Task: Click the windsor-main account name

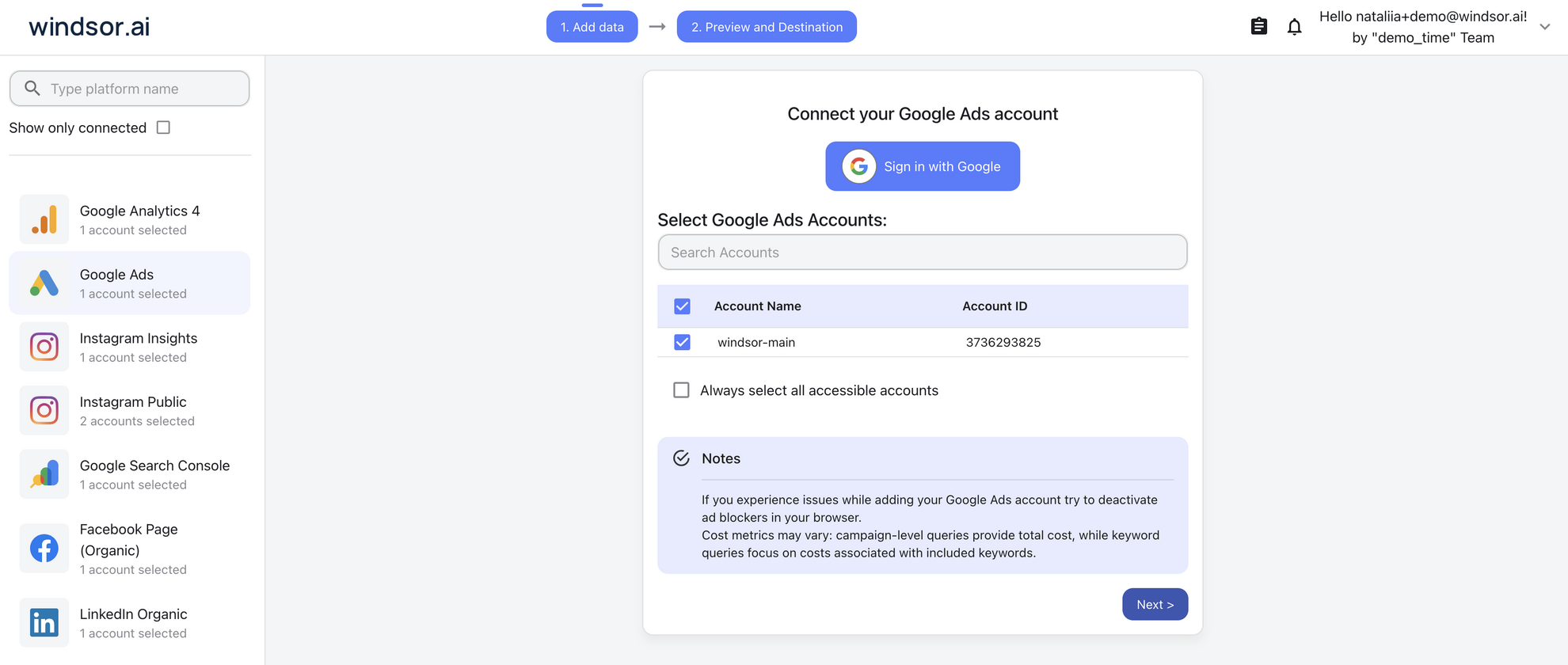Action: 756,342
